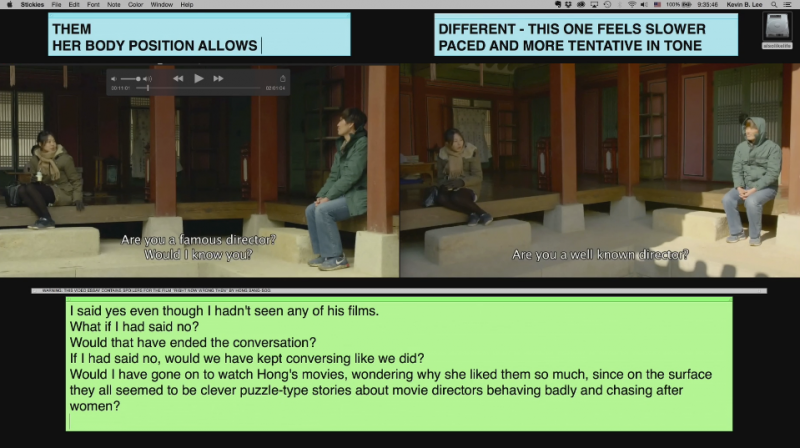Set max volume via loud speaker icon
The width and height of the screenshot is (800, 448).
pyautogui.click(x=148, y=78)
